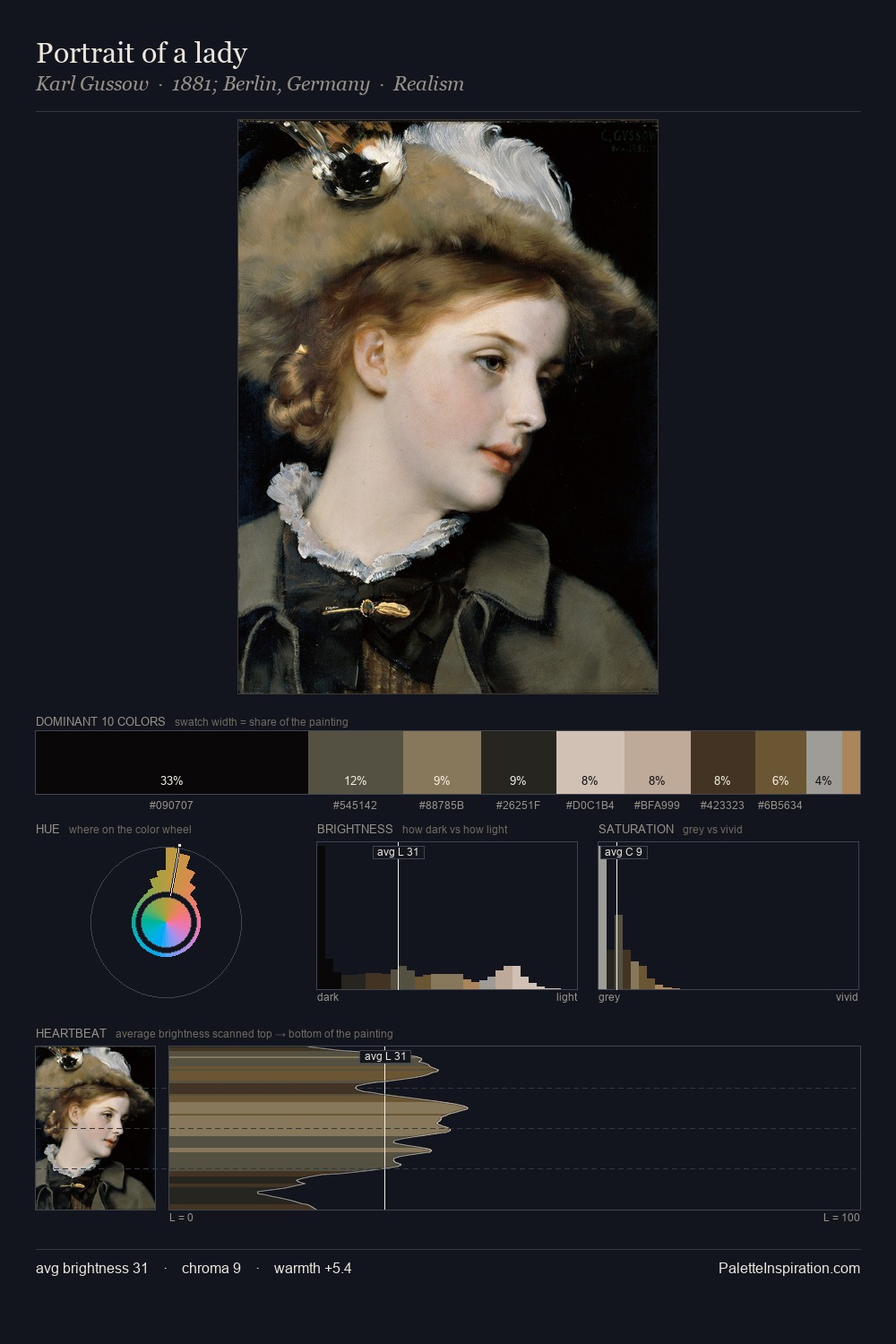The width and height of the screenshot is (896, 1344).
Task: Select the 6% ochre swatch #6B5634
Action: (780, 762)
